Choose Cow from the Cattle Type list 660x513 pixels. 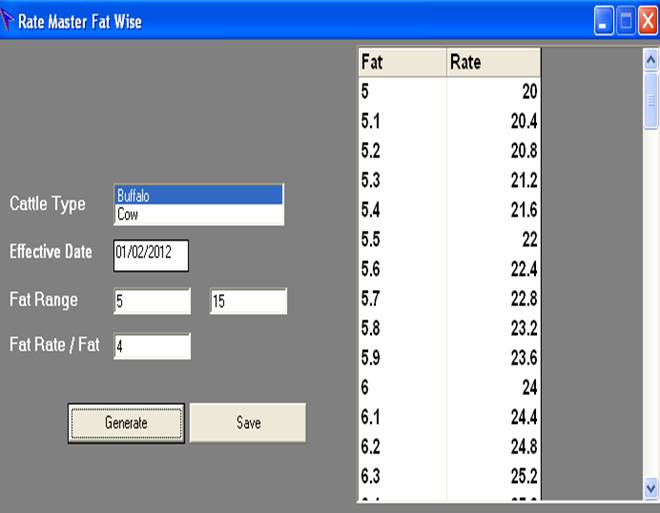point(198,215)
